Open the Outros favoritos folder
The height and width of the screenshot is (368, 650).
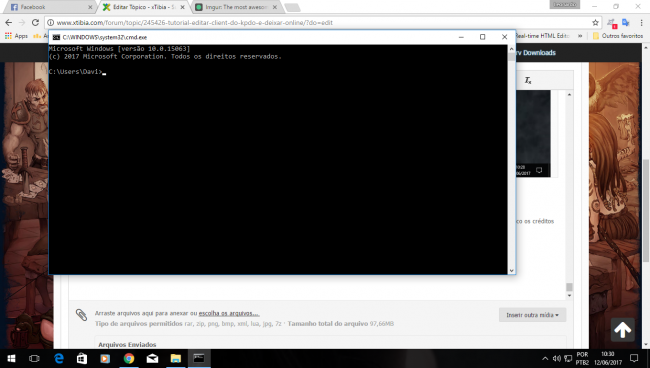(x=618, y=36)
